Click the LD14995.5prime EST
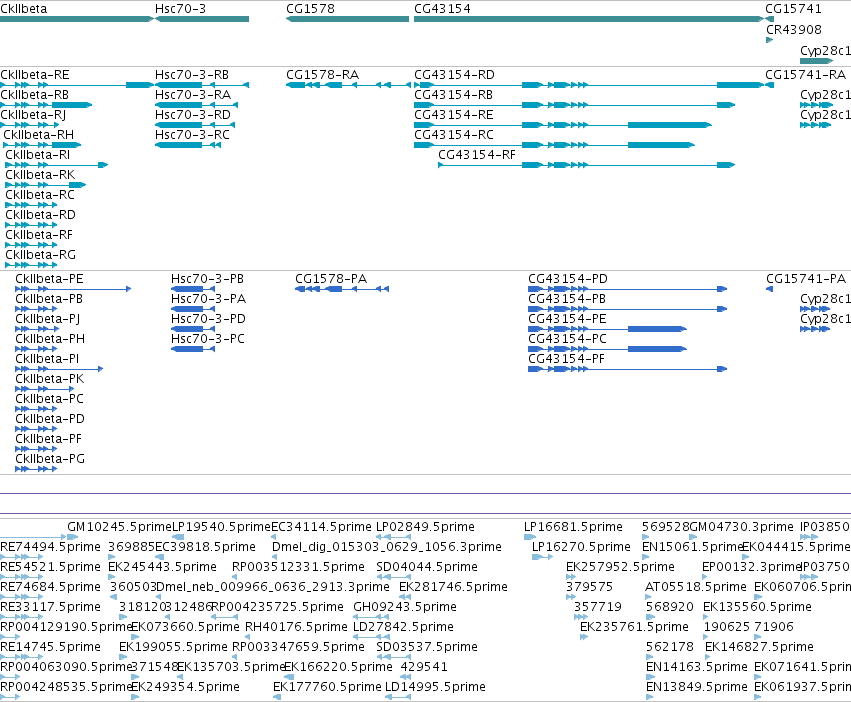 pyautogui.click(x=397, y=697)
